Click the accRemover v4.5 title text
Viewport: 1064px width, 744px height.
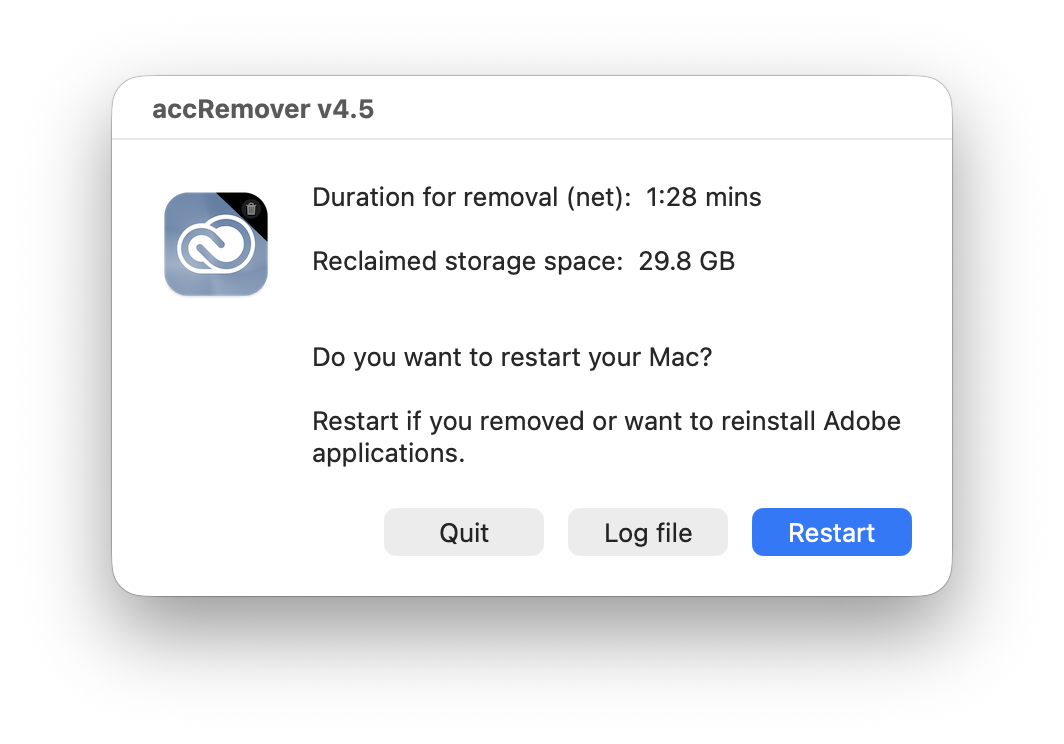click(x=263, y=108)
